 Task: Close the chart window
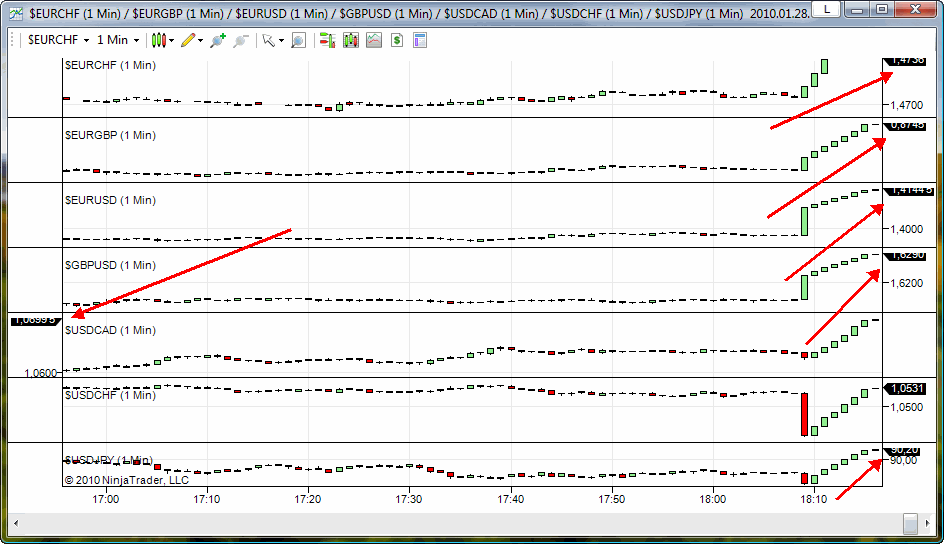(x=916, y=9)
